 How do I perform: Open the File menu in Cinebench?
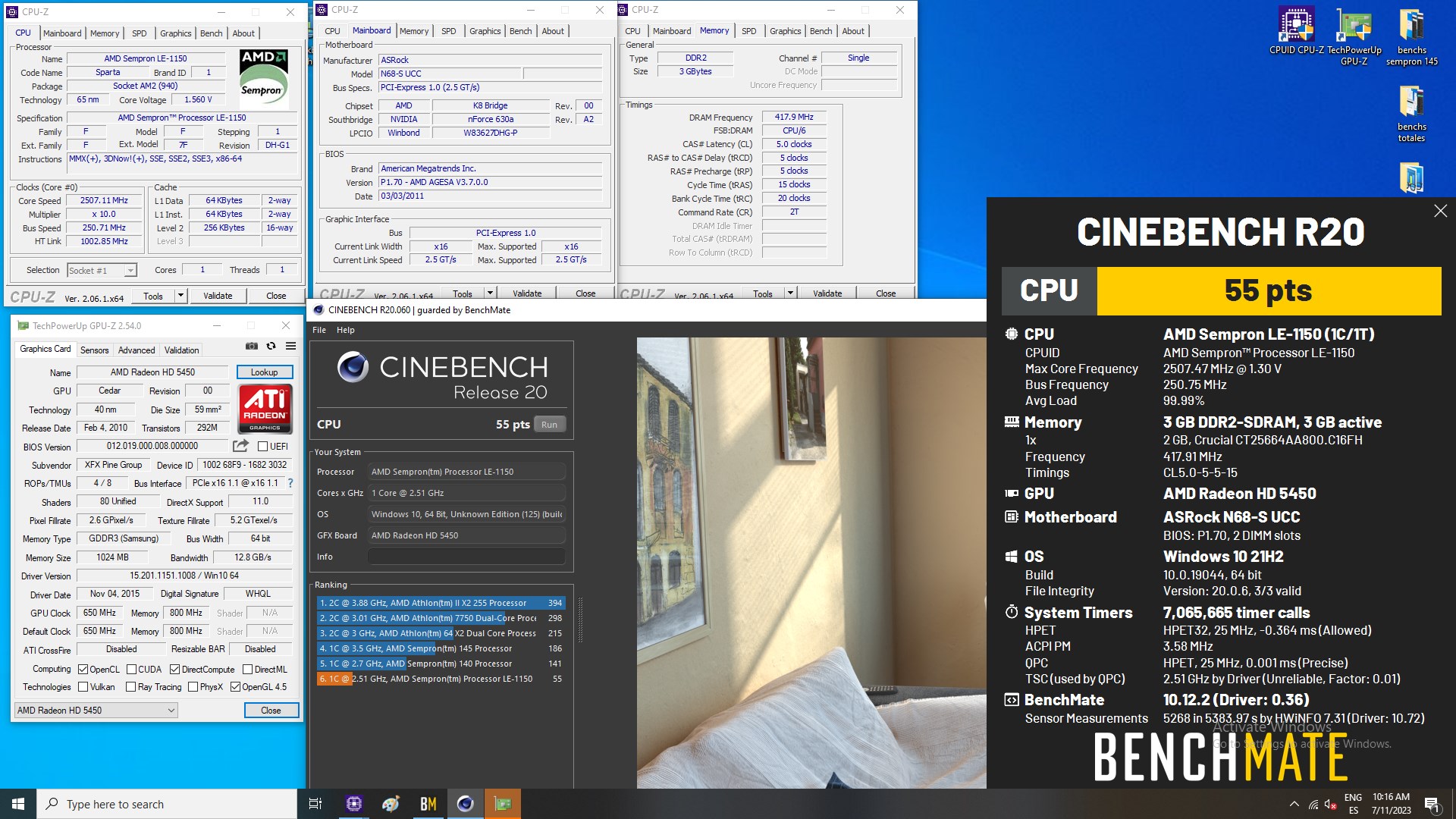tap(319, 330)
